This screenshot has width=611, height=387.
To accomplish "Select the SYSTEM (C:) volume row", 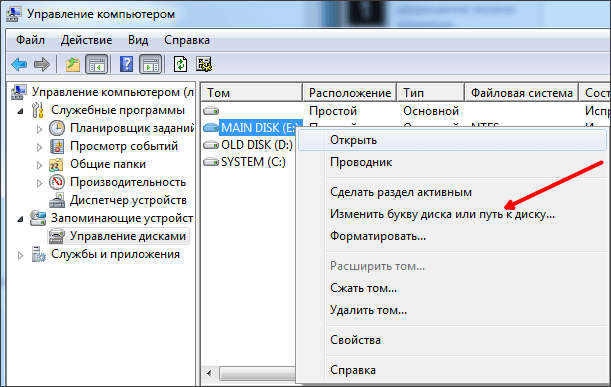I will 253,162.
